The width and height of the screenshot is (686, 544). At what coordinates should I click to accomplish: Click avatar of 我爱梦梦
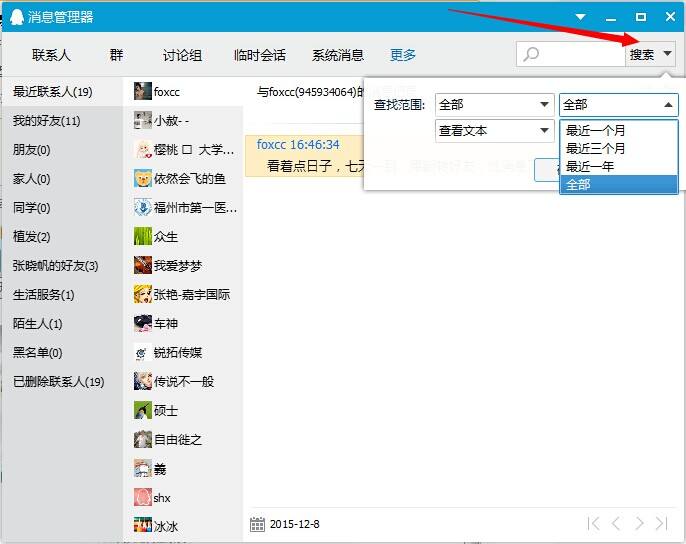coord(143,265)
